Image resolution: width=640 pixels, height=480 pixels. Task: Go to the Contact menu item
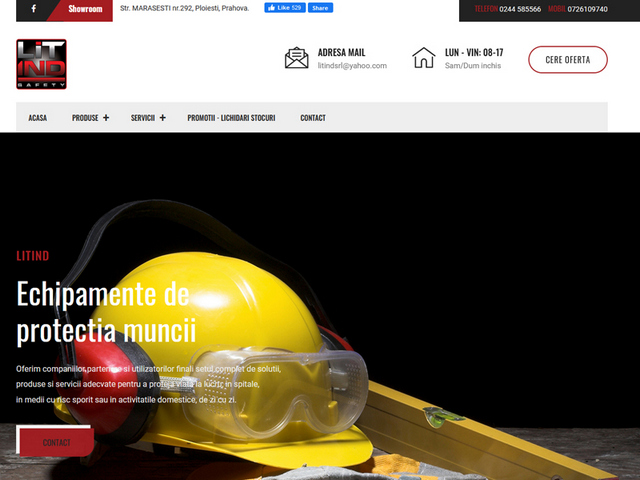coord(313,118)
